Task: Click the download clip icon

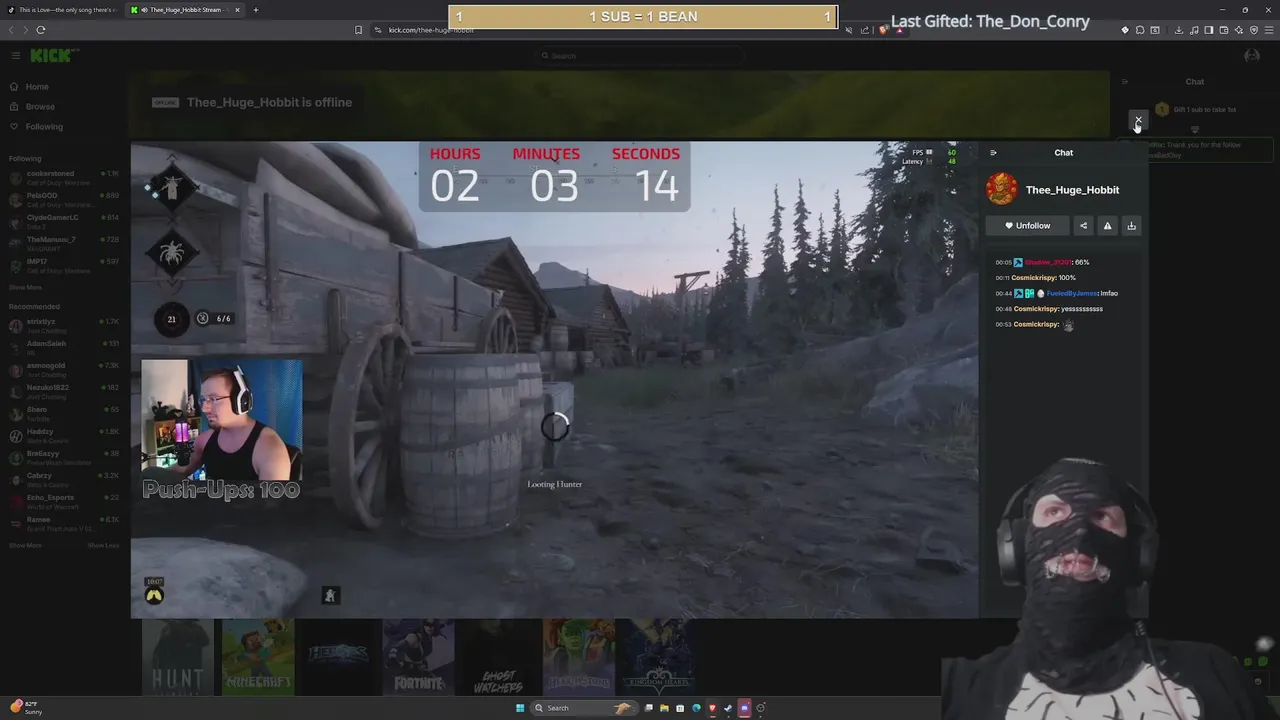Action: (1131, 226)
